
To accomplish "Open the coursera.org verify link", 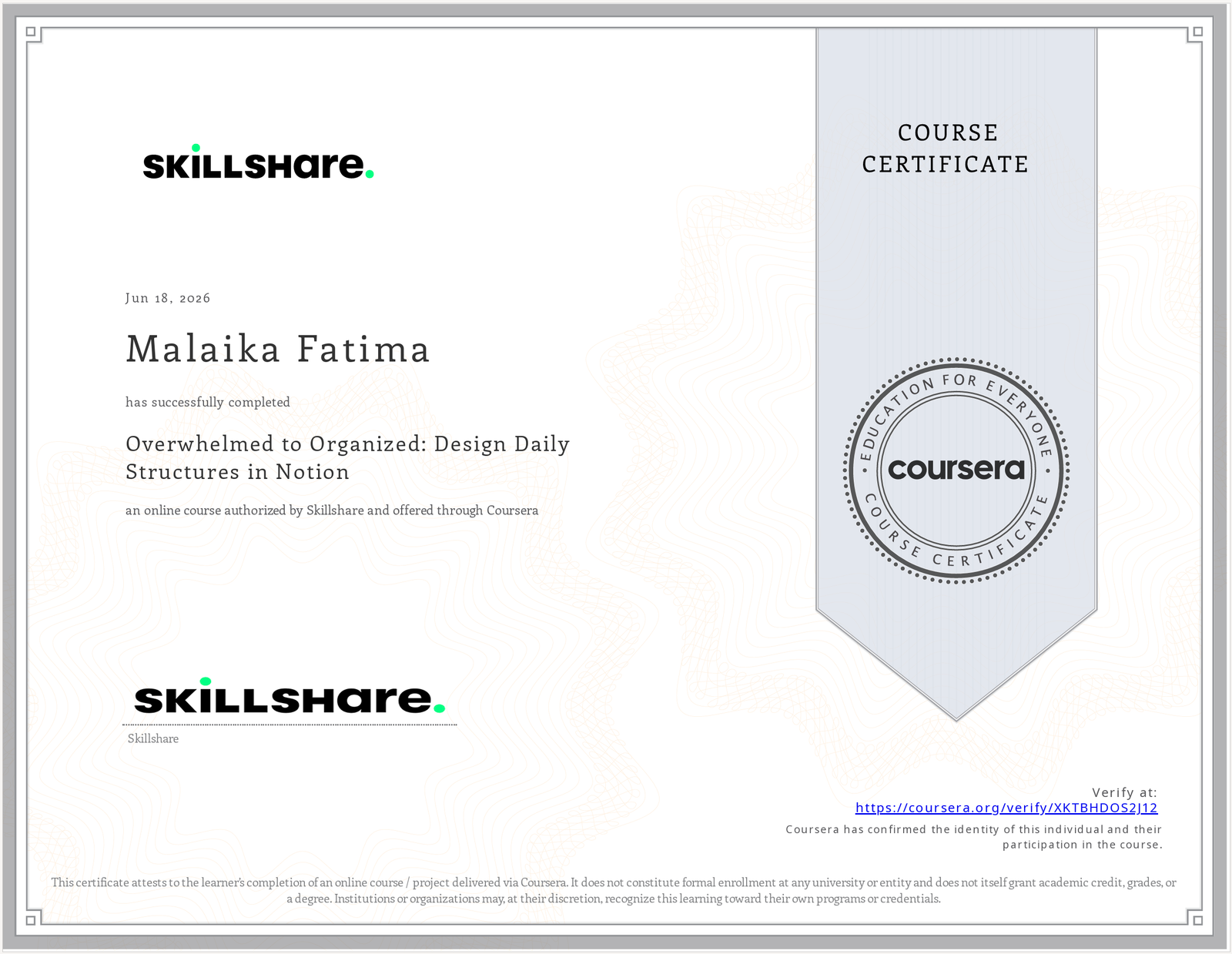I will (x=1006, y=808).
